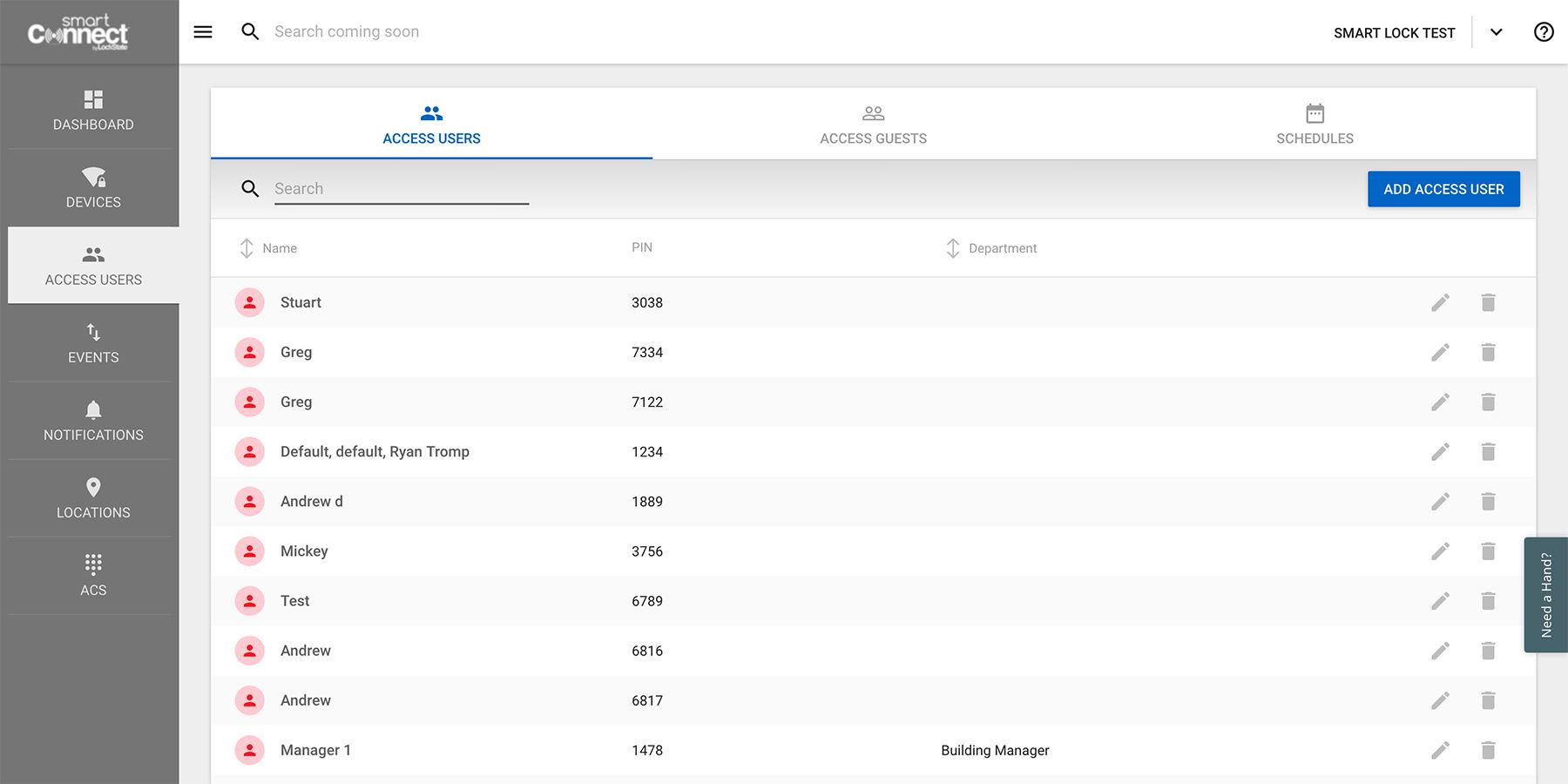Focus the access users Search field
This screenshot has height=784, width=1568.
[402, 189]
